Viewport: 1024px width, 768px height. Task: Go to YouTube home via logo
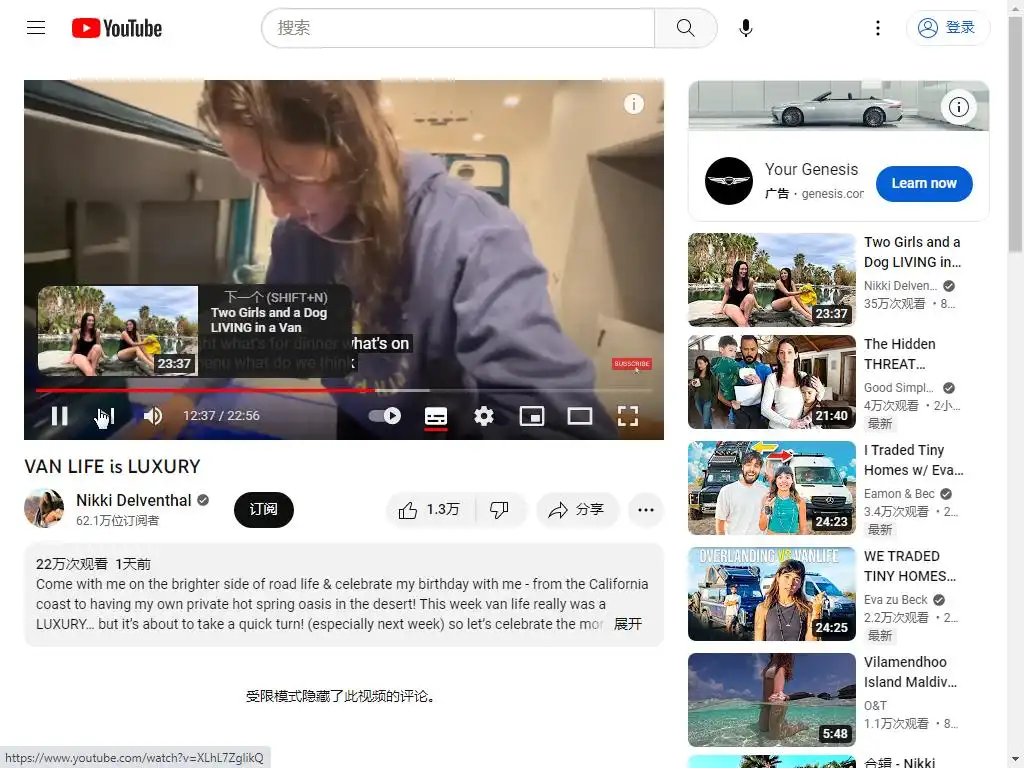coord(117,28)
